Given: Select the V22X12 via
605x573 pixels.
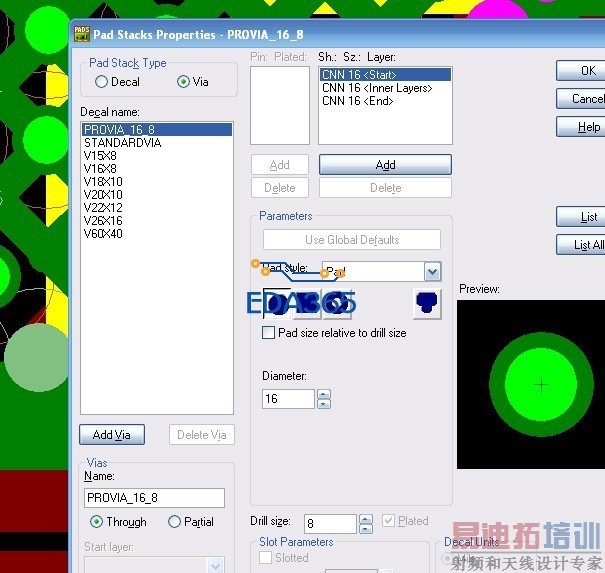Looking at the screenshot, I should tap(157, 208).
